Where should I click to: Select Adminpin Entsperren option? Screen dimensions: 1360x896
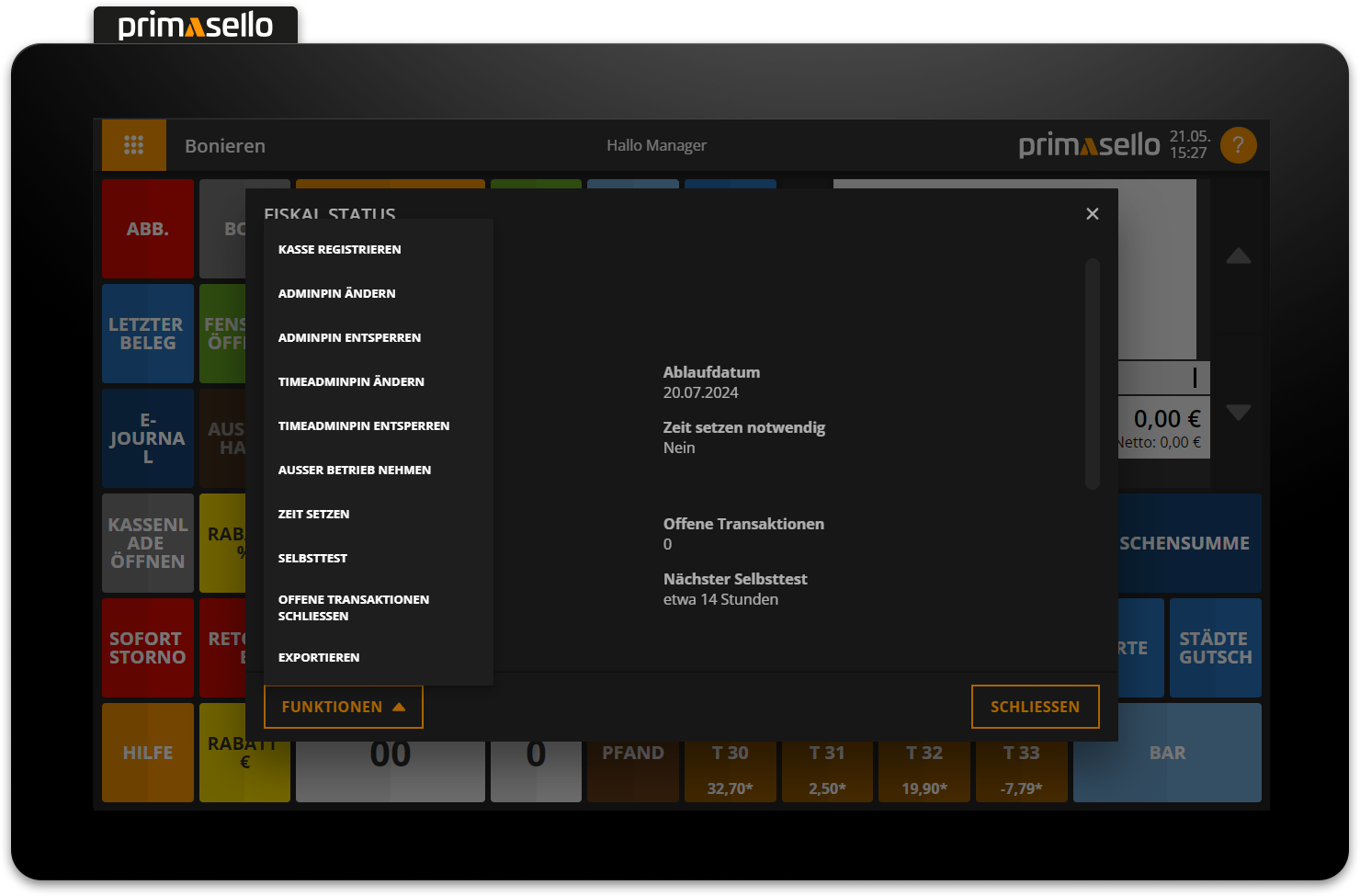tap(350, 338)
